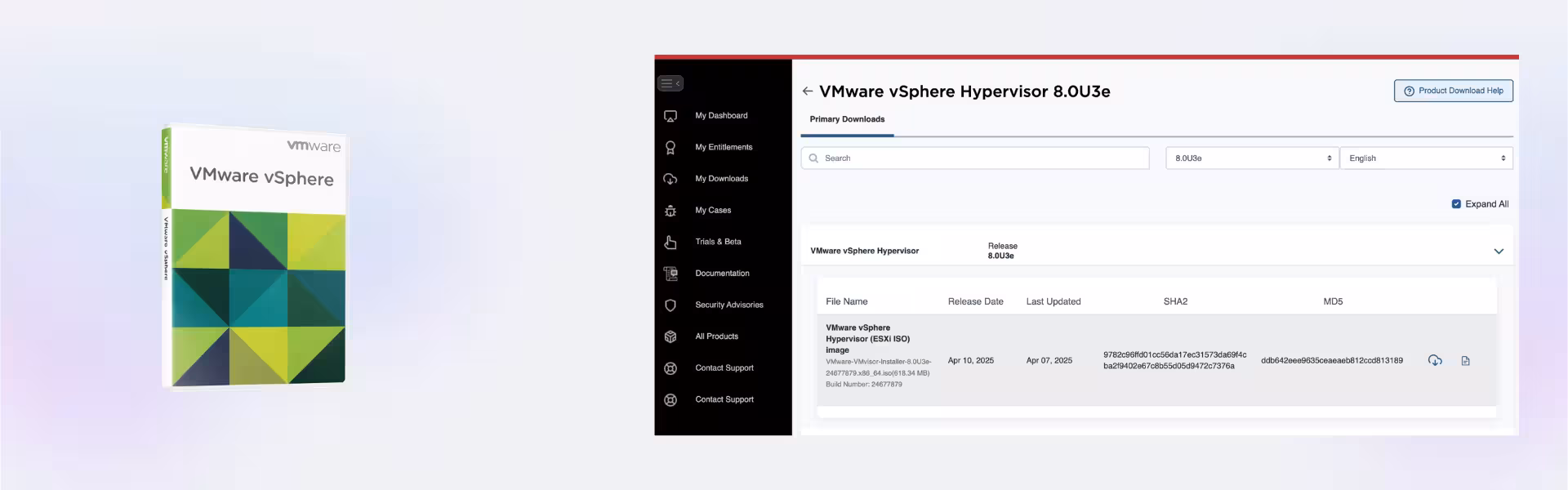The image size is (1568, 490).
Task: Click the My Dashboard monitor icon
Action: point(670,116)
